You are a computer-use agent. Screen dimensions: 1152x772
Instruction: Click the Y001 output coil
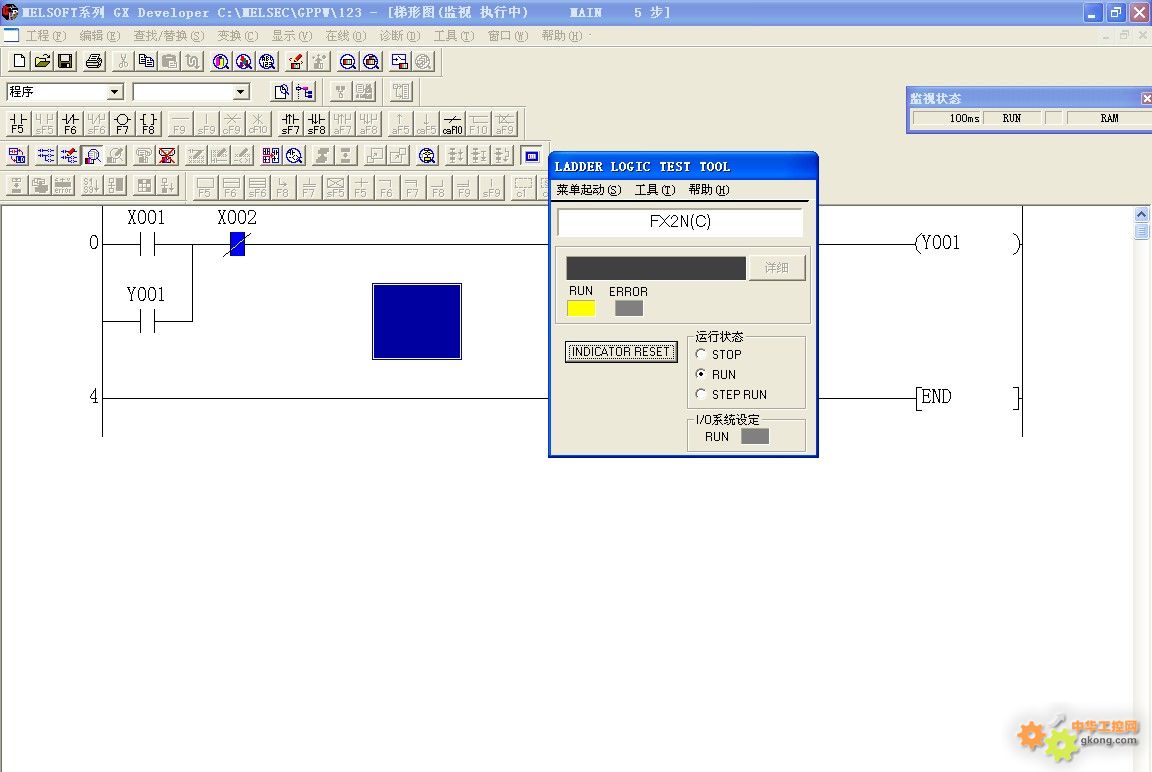point(967,243)
